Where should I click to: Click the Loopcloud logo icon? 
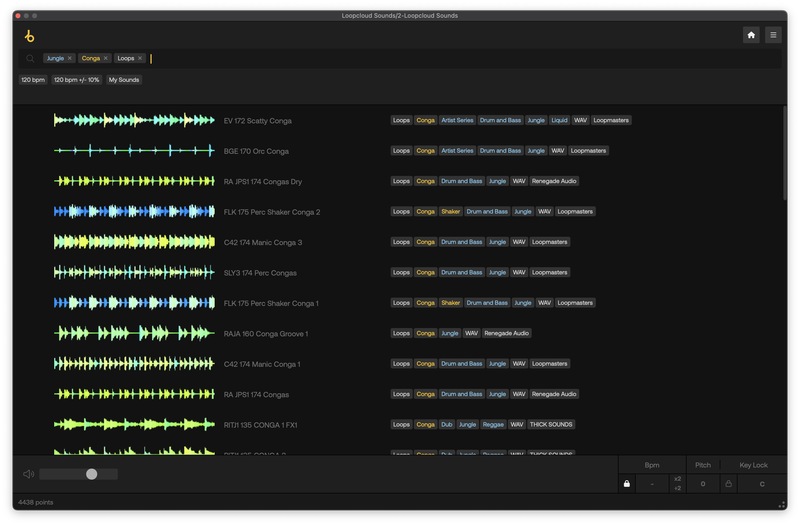(29, 36)
